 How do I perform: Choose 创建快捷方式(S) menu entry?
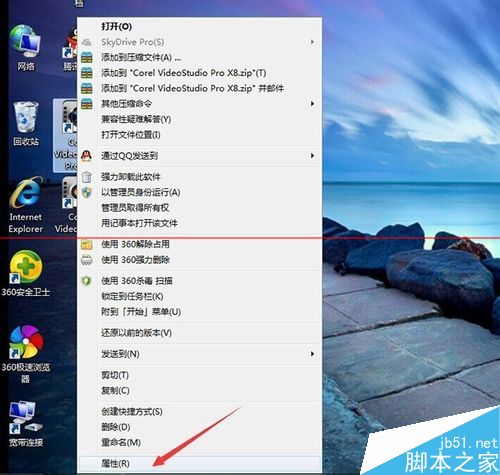tap(200, 412)
